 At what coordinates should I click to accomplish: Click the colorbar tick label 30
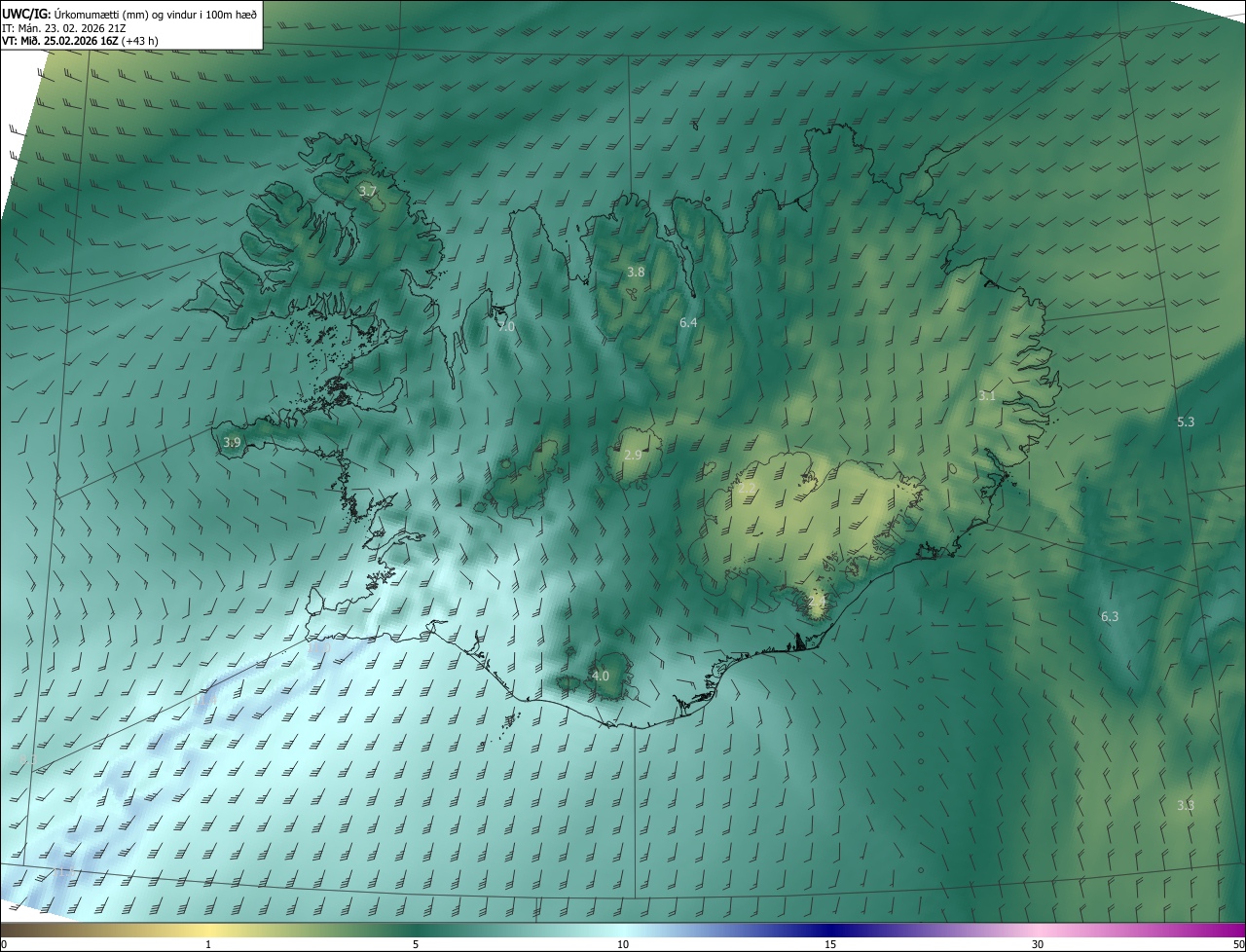[x=1038, y=944]
